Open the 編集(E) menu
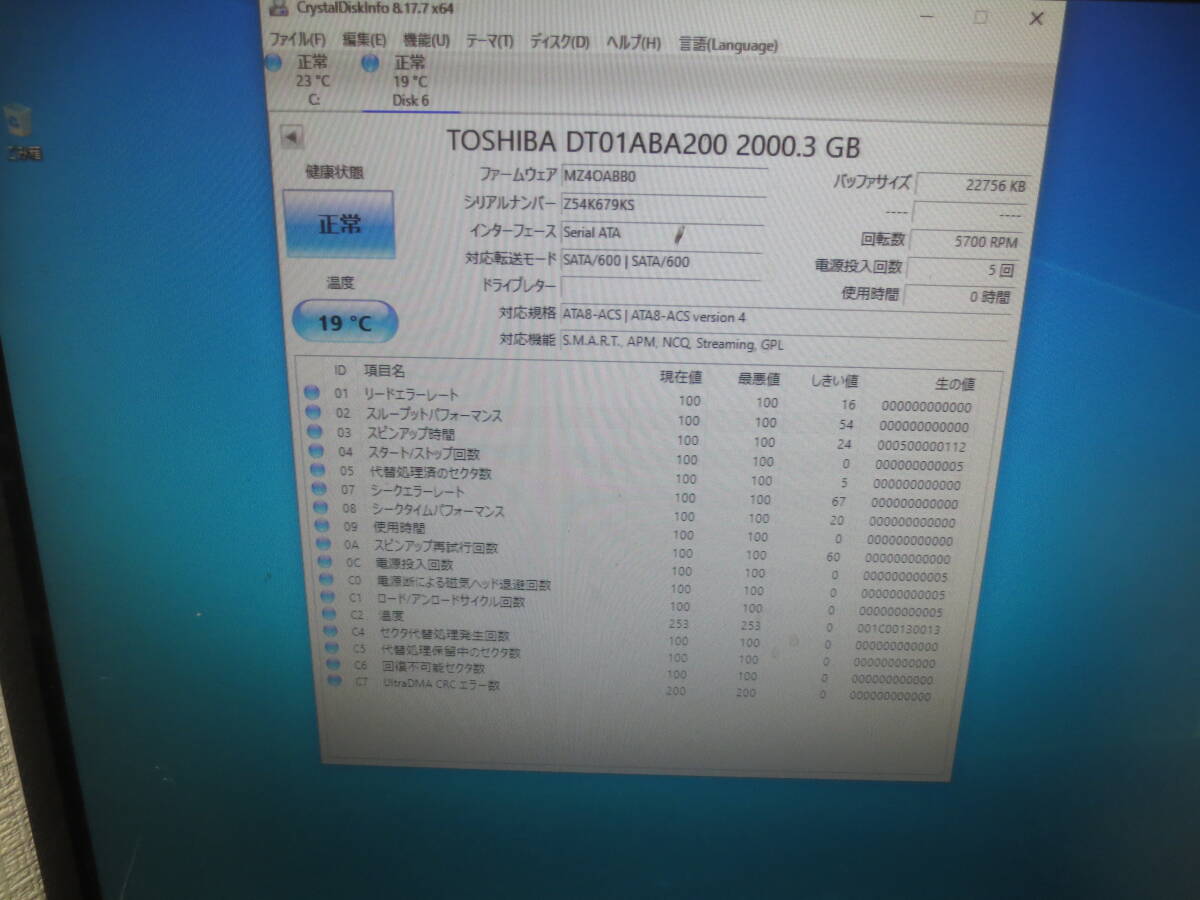1200x900 pixels. (x=364, y=40)
